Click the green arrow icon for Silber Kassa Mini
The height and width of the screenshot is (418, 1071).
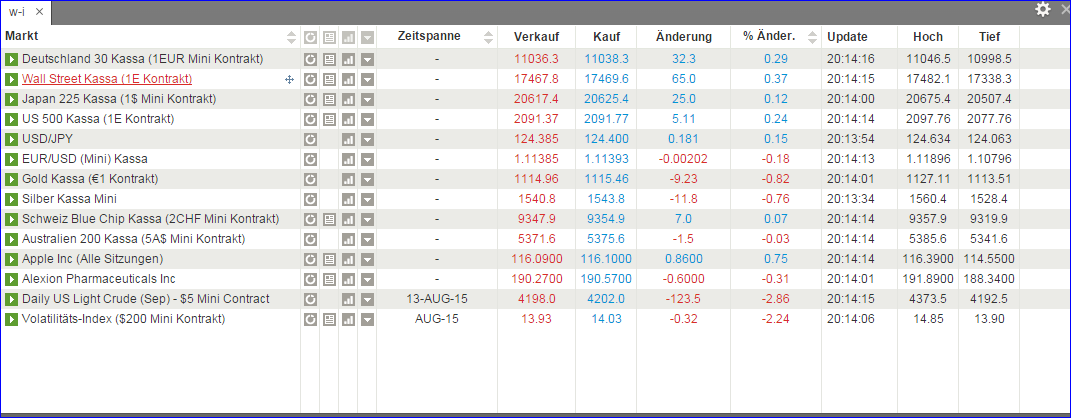click(x=11, y=199)
